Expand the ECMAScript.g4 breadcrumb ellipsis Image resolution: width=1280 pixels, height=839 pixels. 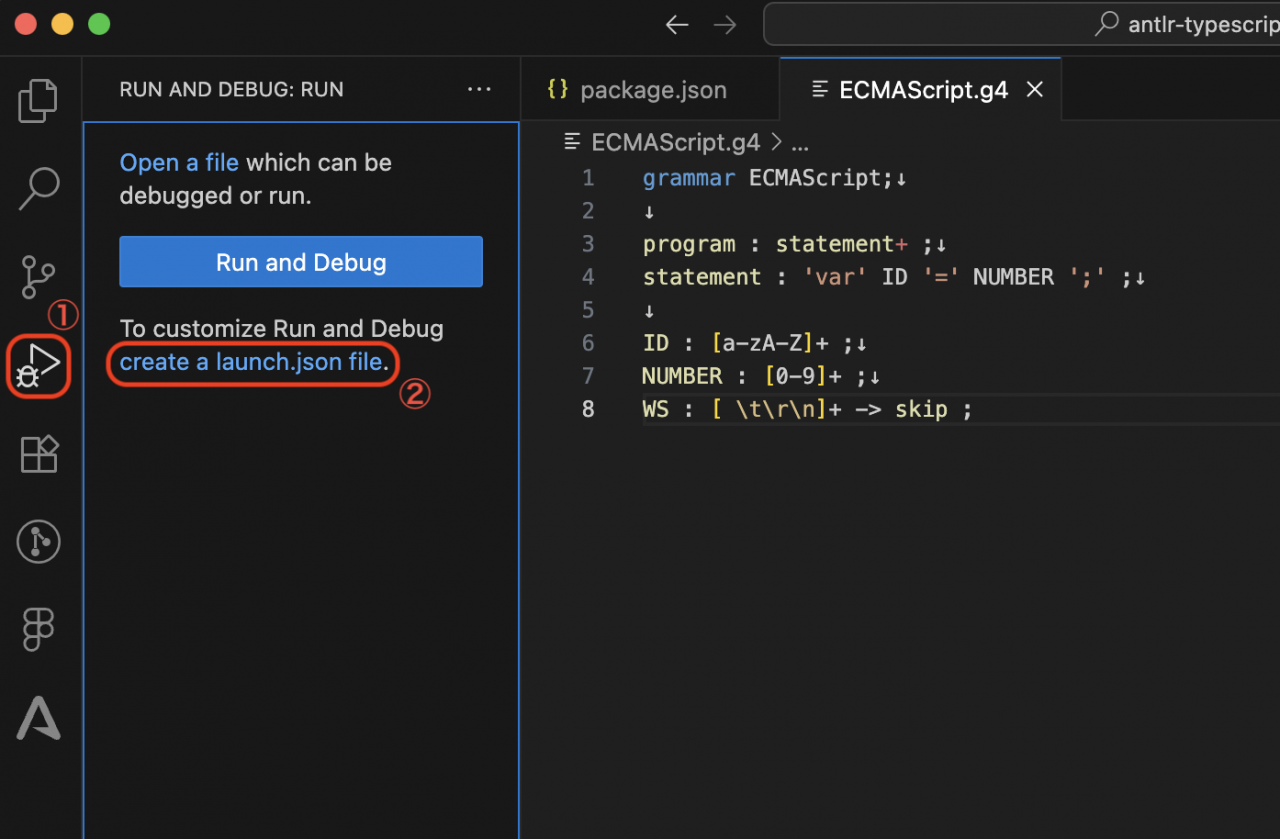800,142
